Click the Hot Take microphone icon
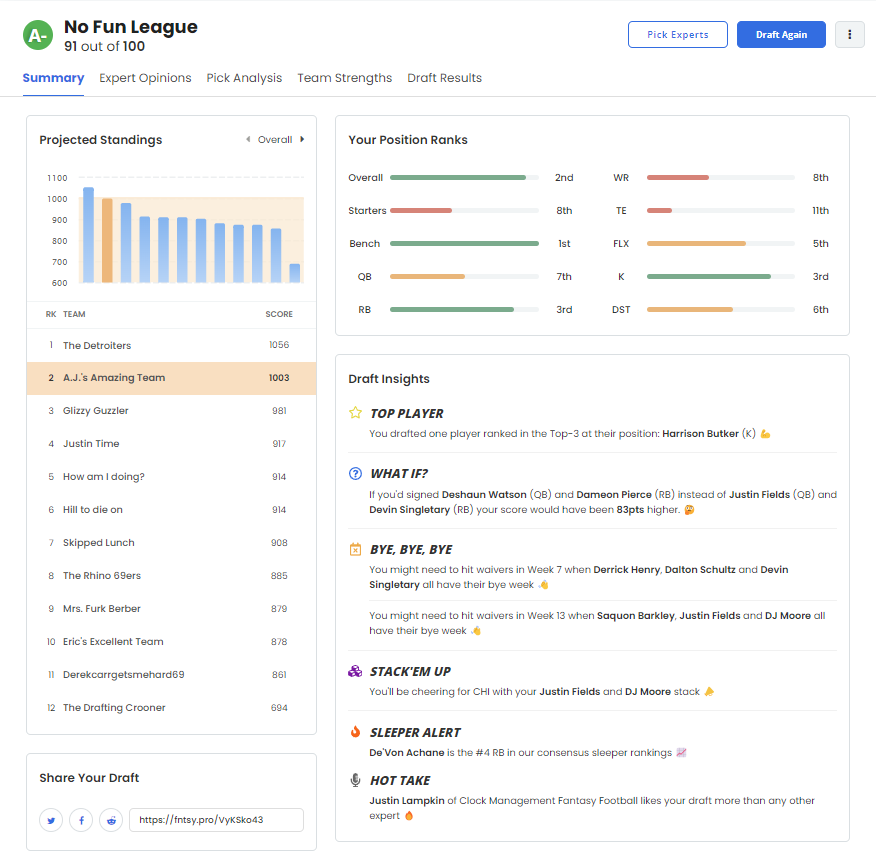 click(355, 780)
